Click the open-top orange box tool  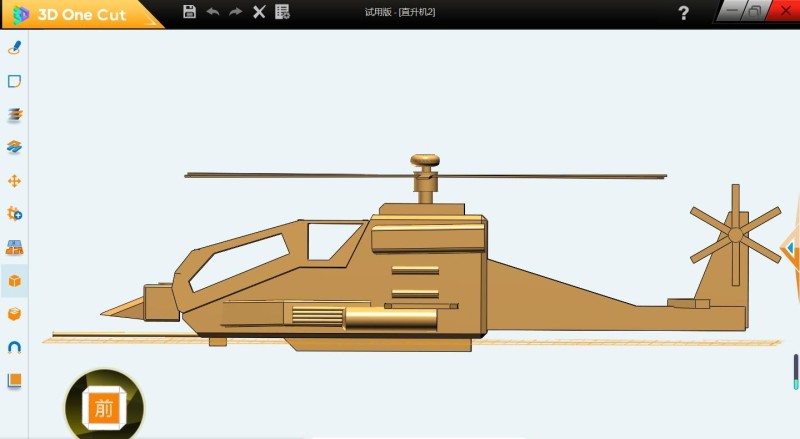(14, 314)
